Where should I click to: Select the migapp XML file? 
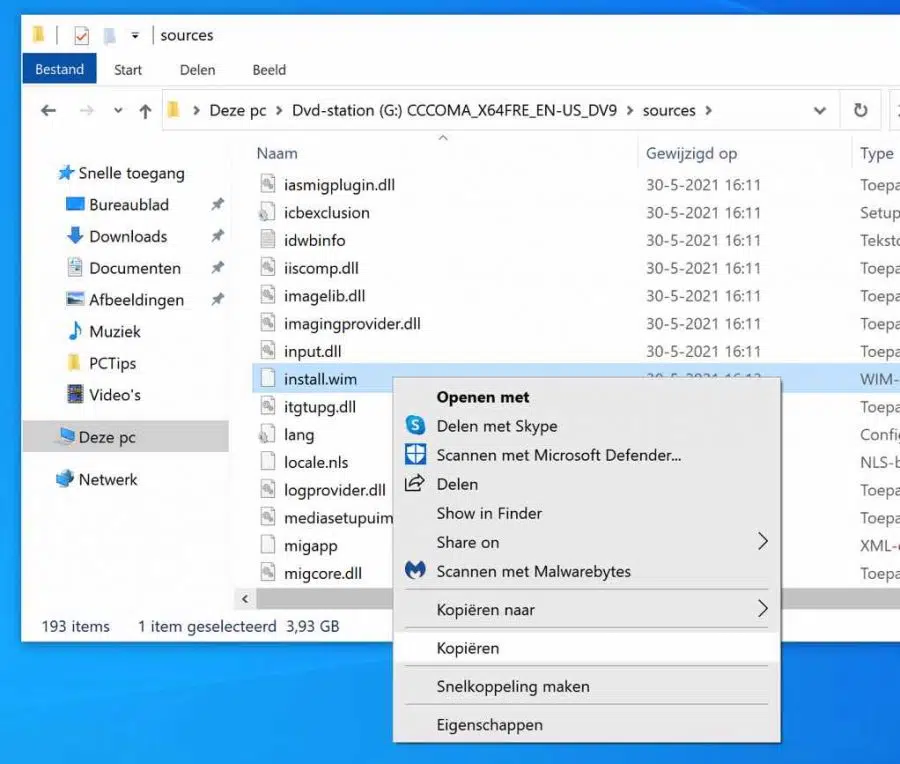311,545
